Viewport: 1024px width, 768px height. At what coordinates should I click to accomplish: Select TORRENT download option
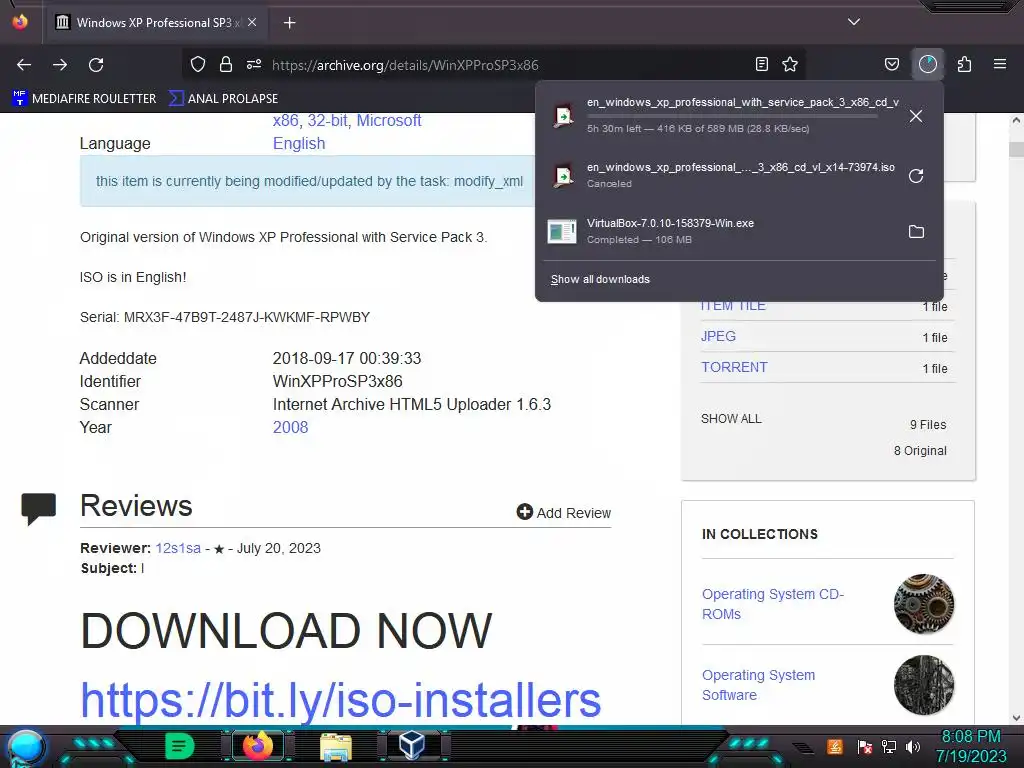[734, 367]
